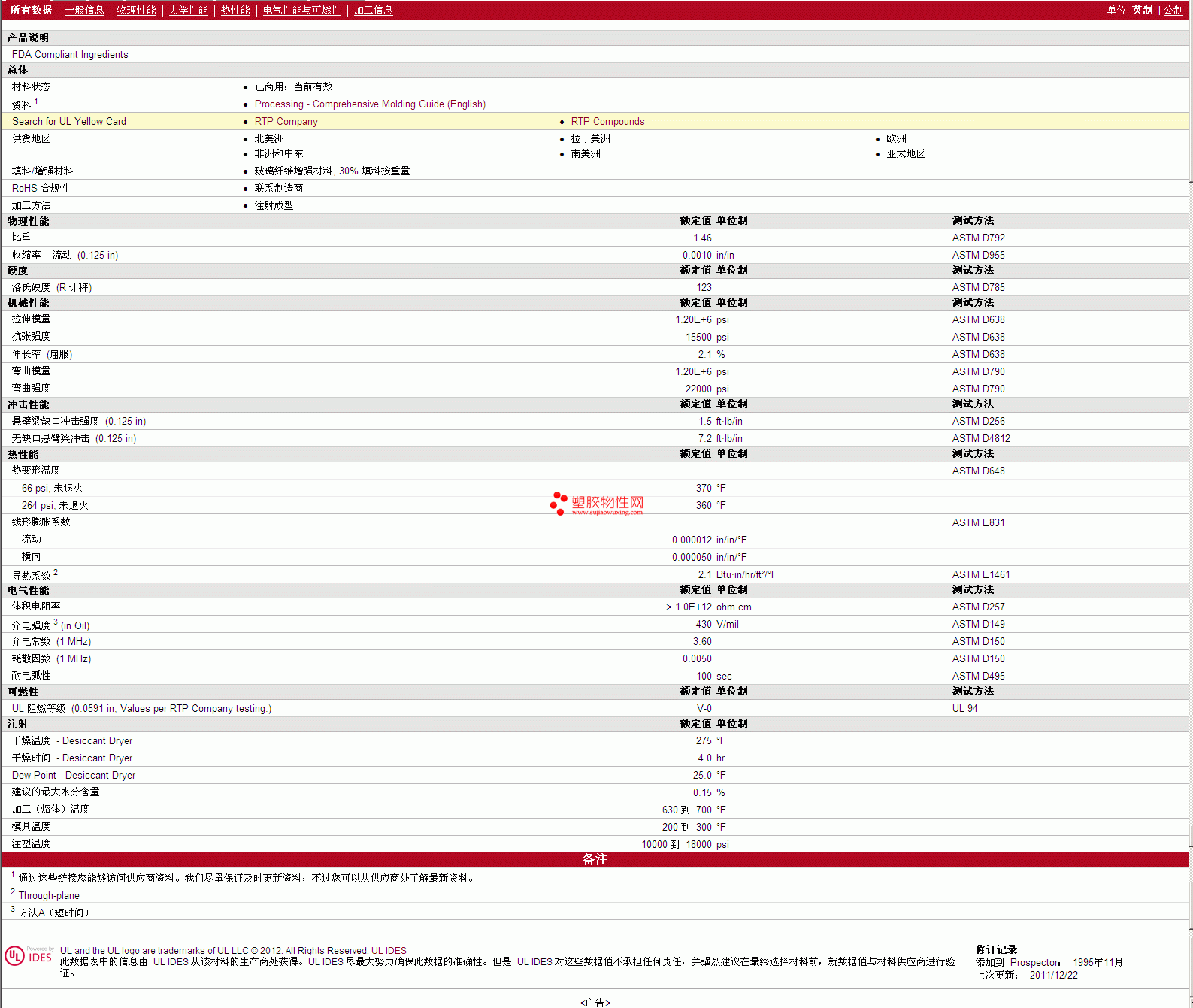Click the UL 94 test method cell
This screenshot has height=1008, width=1193.
pos(965,708)
